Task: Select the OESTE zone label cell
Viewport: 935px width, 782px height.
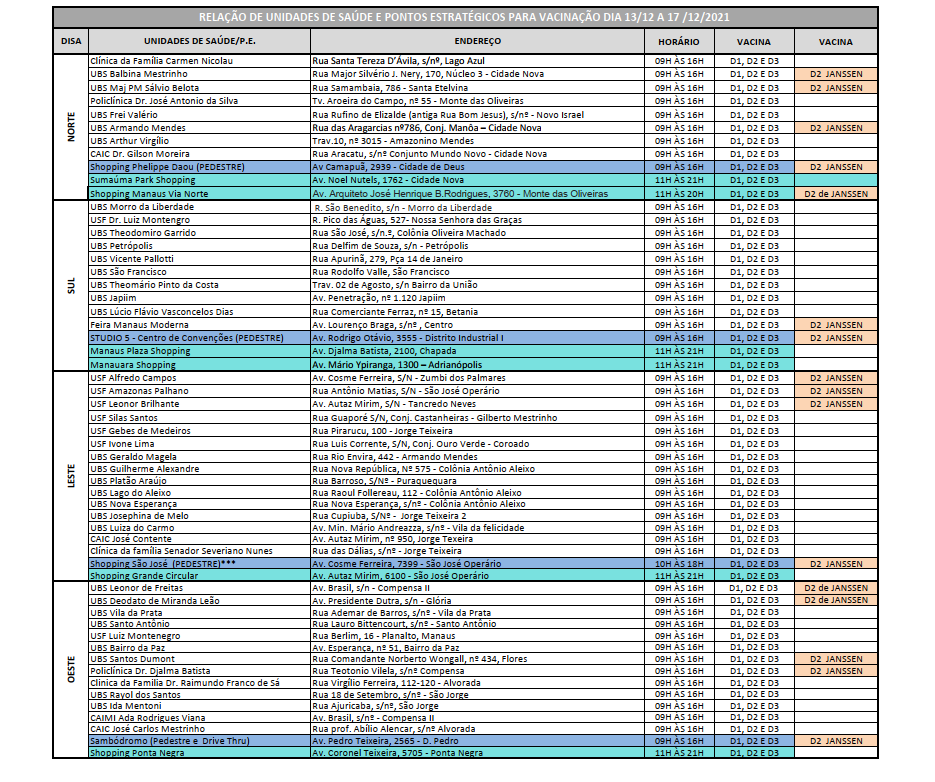Action: 71,669
